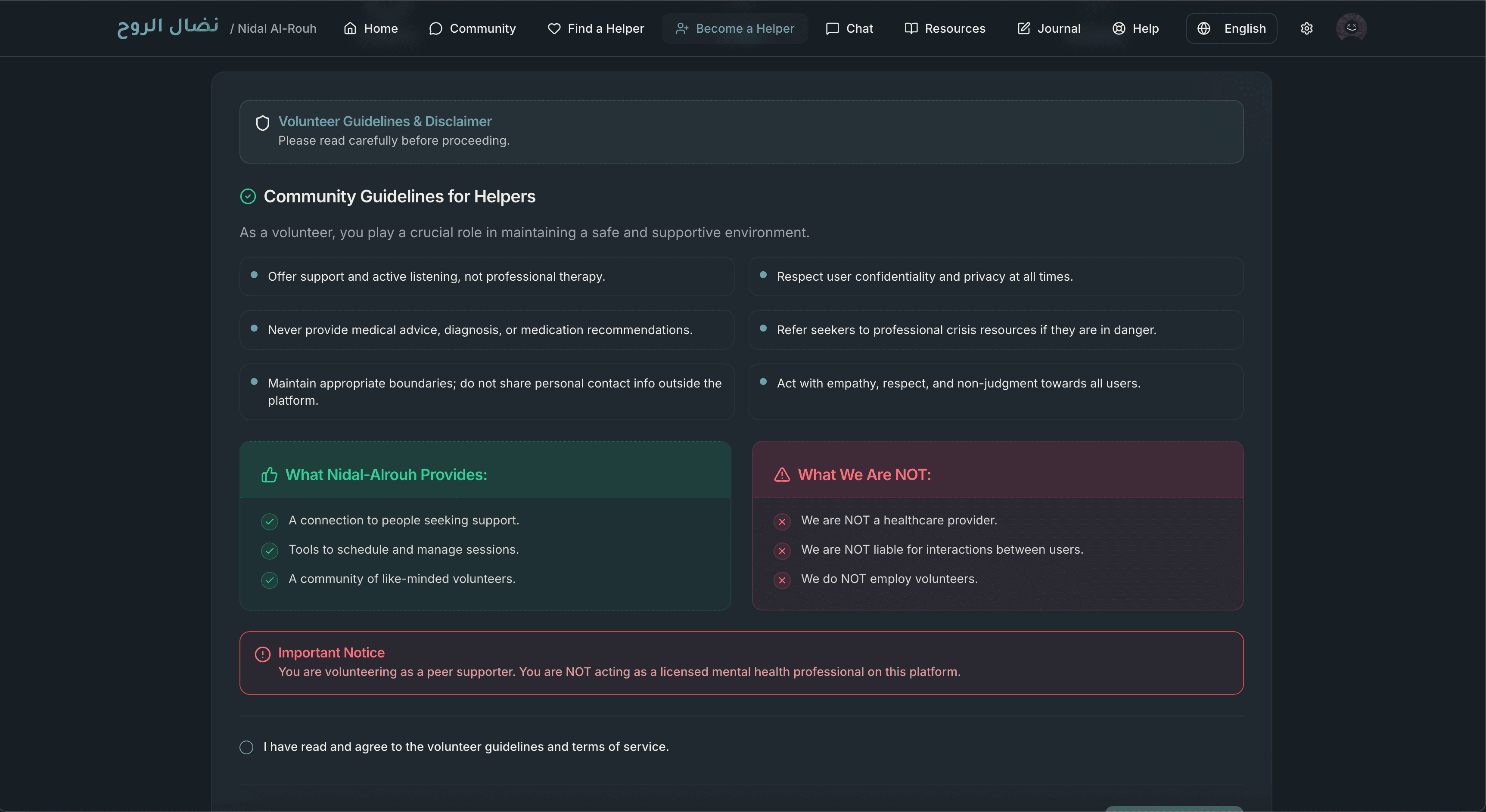The height and width of the screenshot is (812, 1486).
Task: Click 'A community of like-minded volunteers' text
Action: (402, 579)
